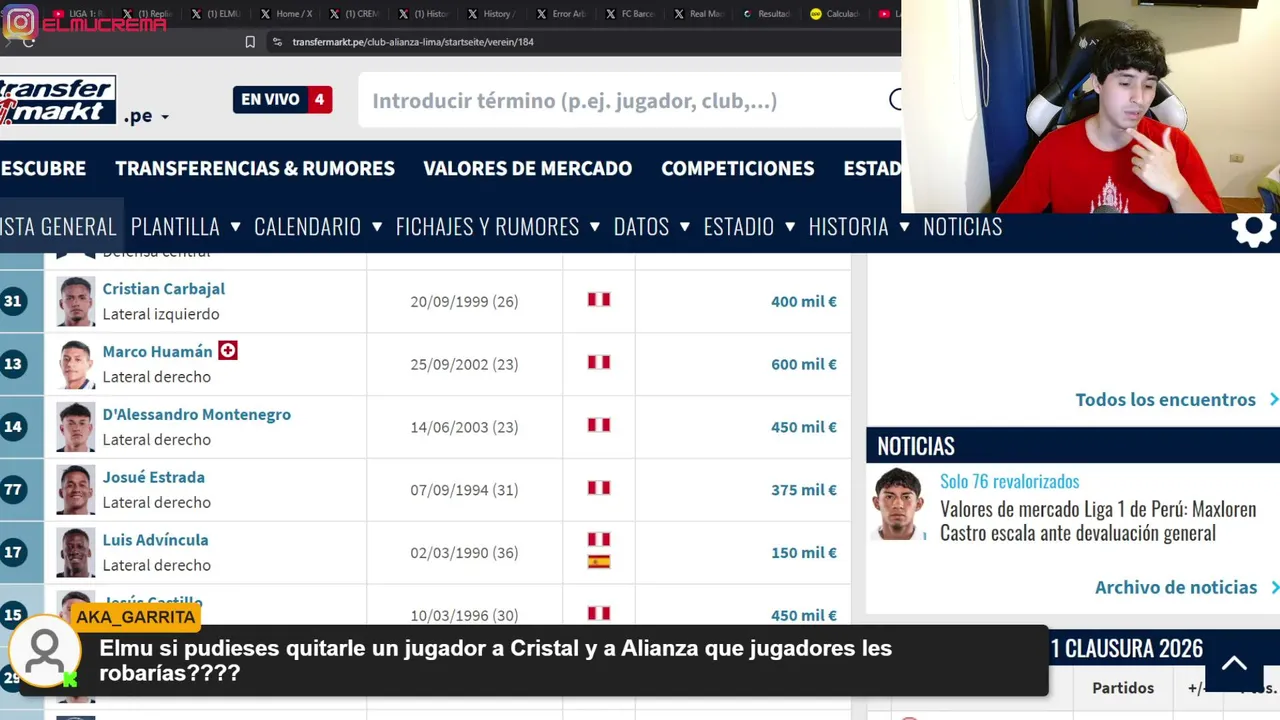Bookmark this page with the bookmark icon
The width and height of the screenshot is (1280, 720).
click(250, 42)
